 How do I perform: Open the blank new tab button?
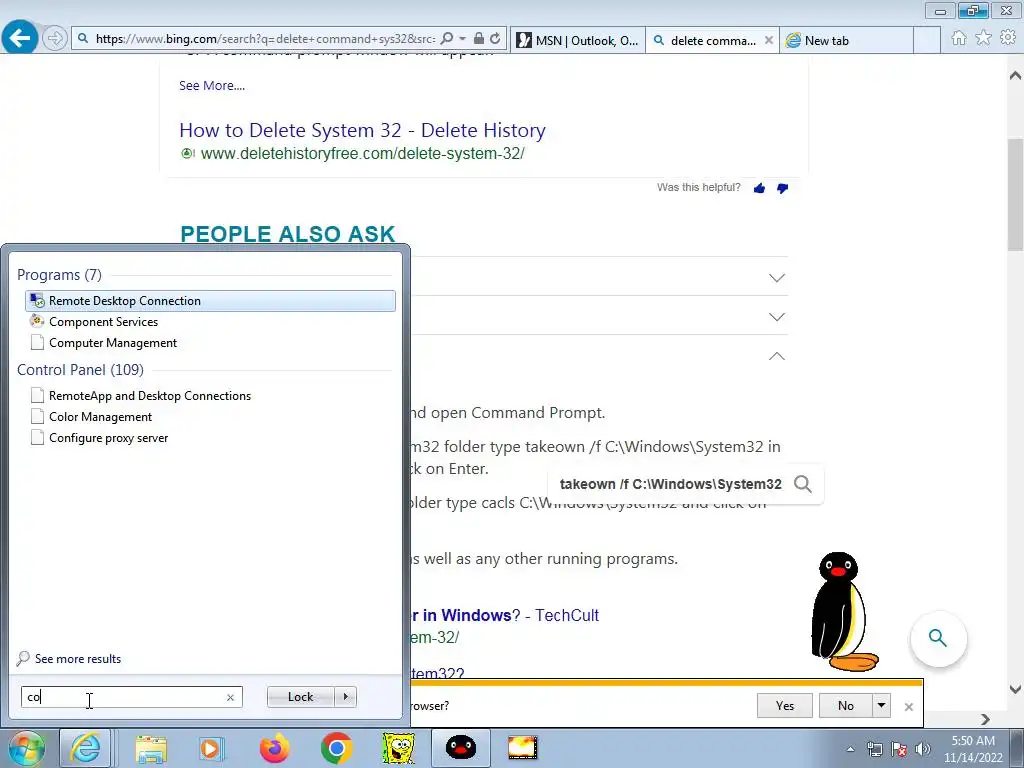(927, 40)
